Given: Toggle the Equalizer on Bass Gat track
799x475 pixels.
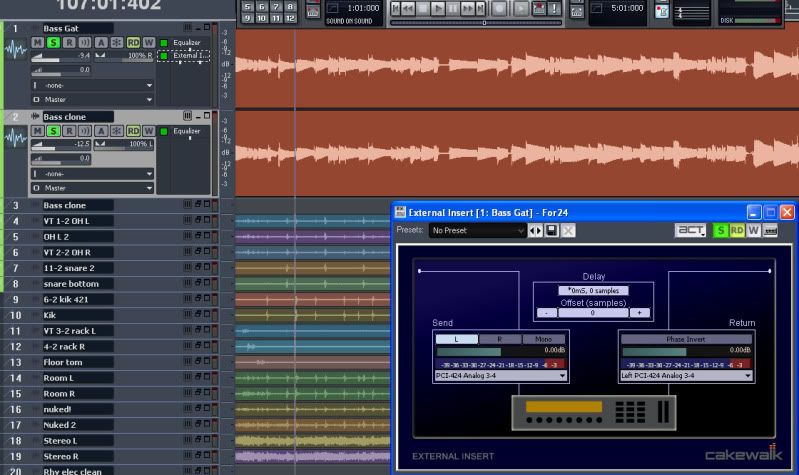Looking at the screenshot, I should tap(164, 43).
